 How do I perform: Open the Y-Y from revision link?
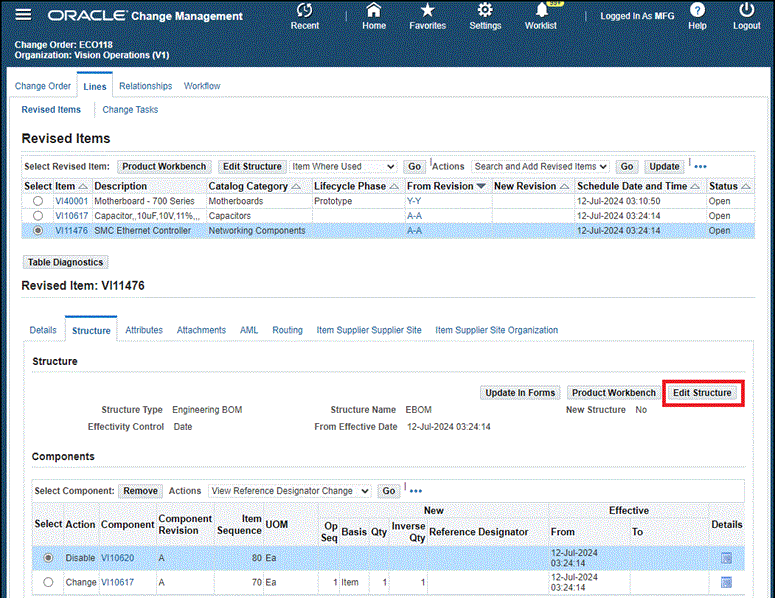tap(414, 201)
